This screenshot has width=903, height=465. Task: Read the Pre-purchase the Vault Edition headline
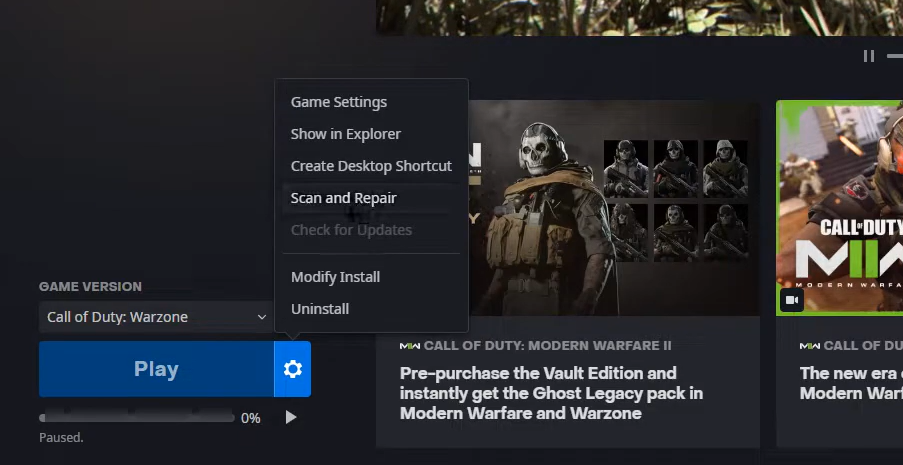pos(551,393)
